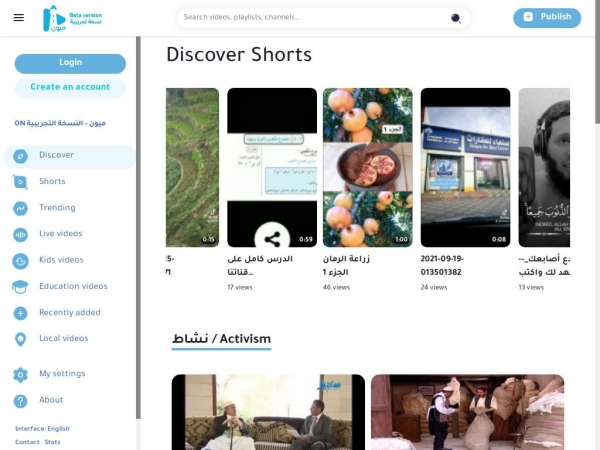The image size is (600, 450).
Task: Click the sidebar vertical scrollbar
Action: 139,228
